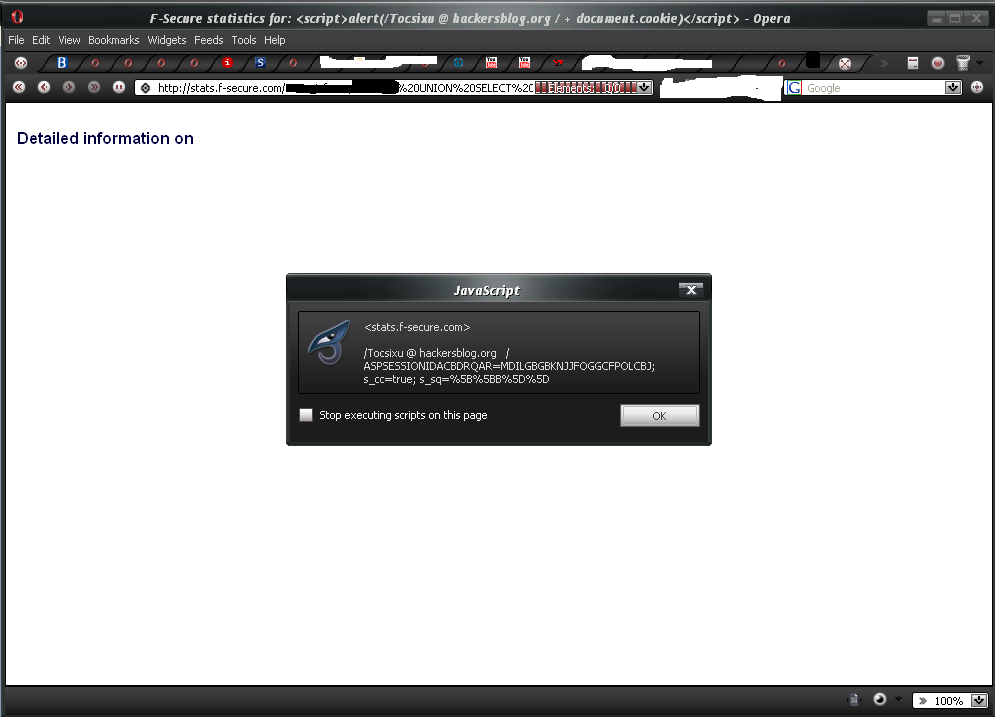Click the panel toggle icon in tab bar
The height and width of the screenshot is (717, 995).
pos(20,63)
